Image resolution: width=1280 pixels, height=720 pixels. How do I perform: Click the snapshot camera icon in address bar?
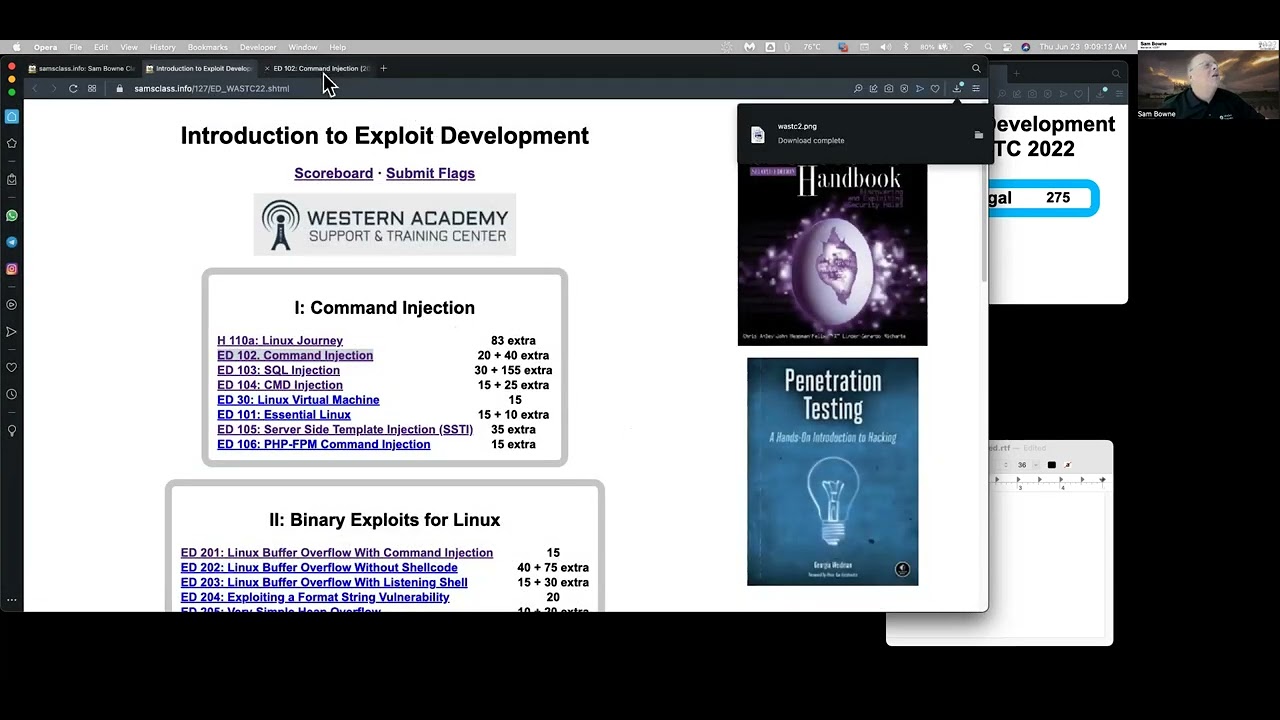click(888, 88)
